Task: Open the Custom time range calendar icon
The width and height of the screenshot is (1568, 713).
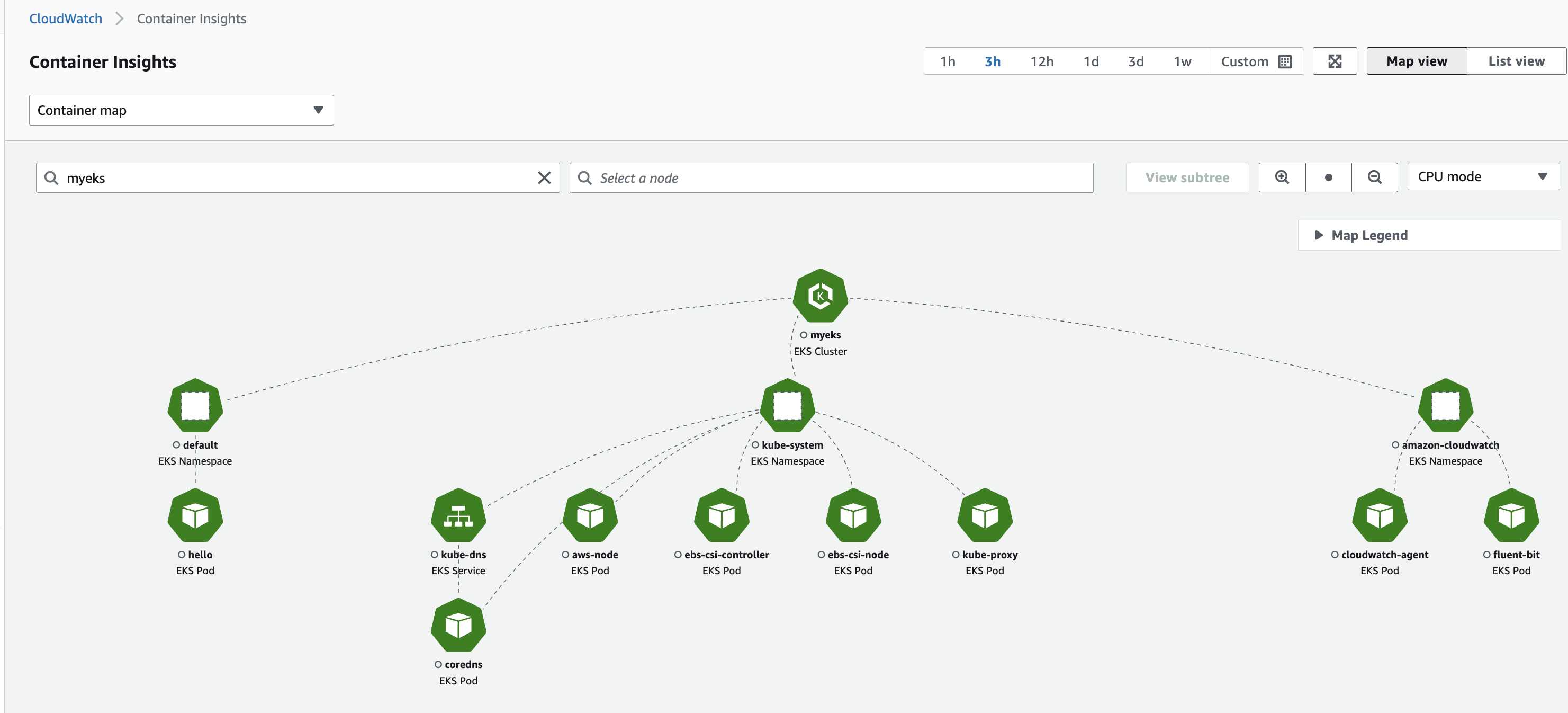Action: pyautogui.click(x=1285, y=61)
